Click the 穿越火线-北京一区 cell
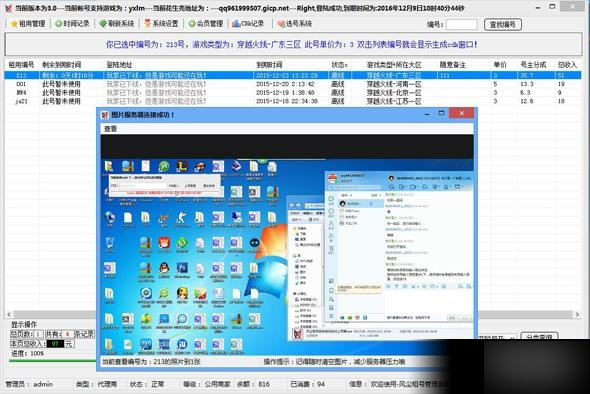 394,93
